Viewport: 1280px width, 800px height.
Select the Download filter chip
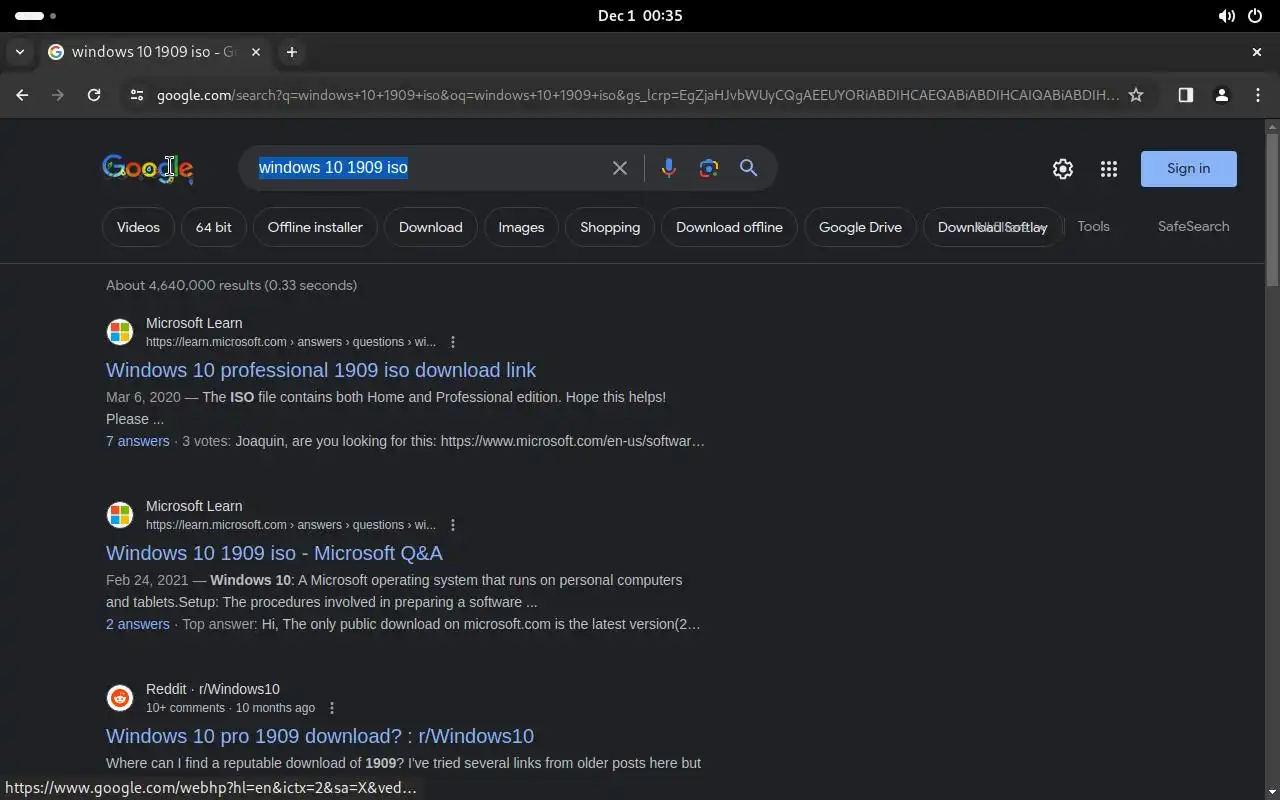(x=430, y=227)
